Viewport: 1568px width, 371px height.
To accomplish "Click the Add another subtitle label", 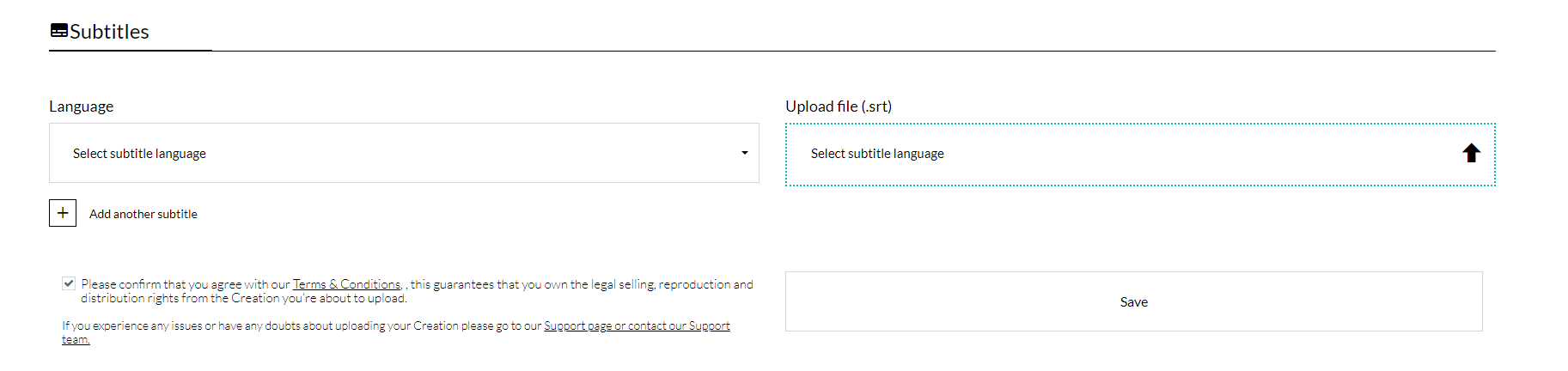I will pos(143,214).
